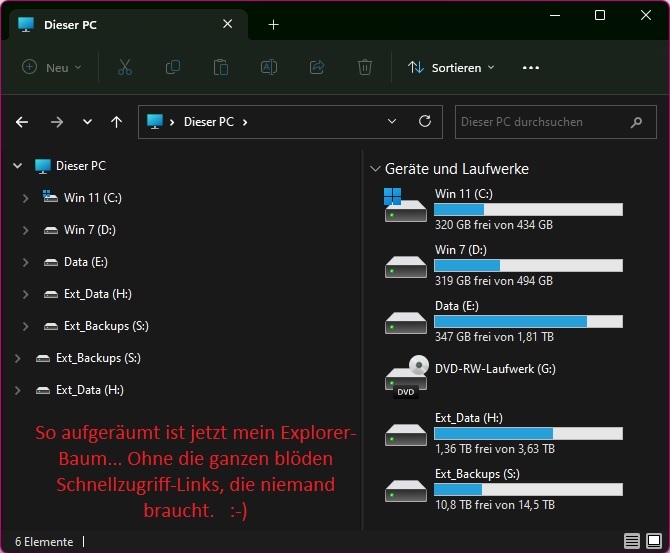Click the Dieser PC durchsuchen search field

[555, 122]
